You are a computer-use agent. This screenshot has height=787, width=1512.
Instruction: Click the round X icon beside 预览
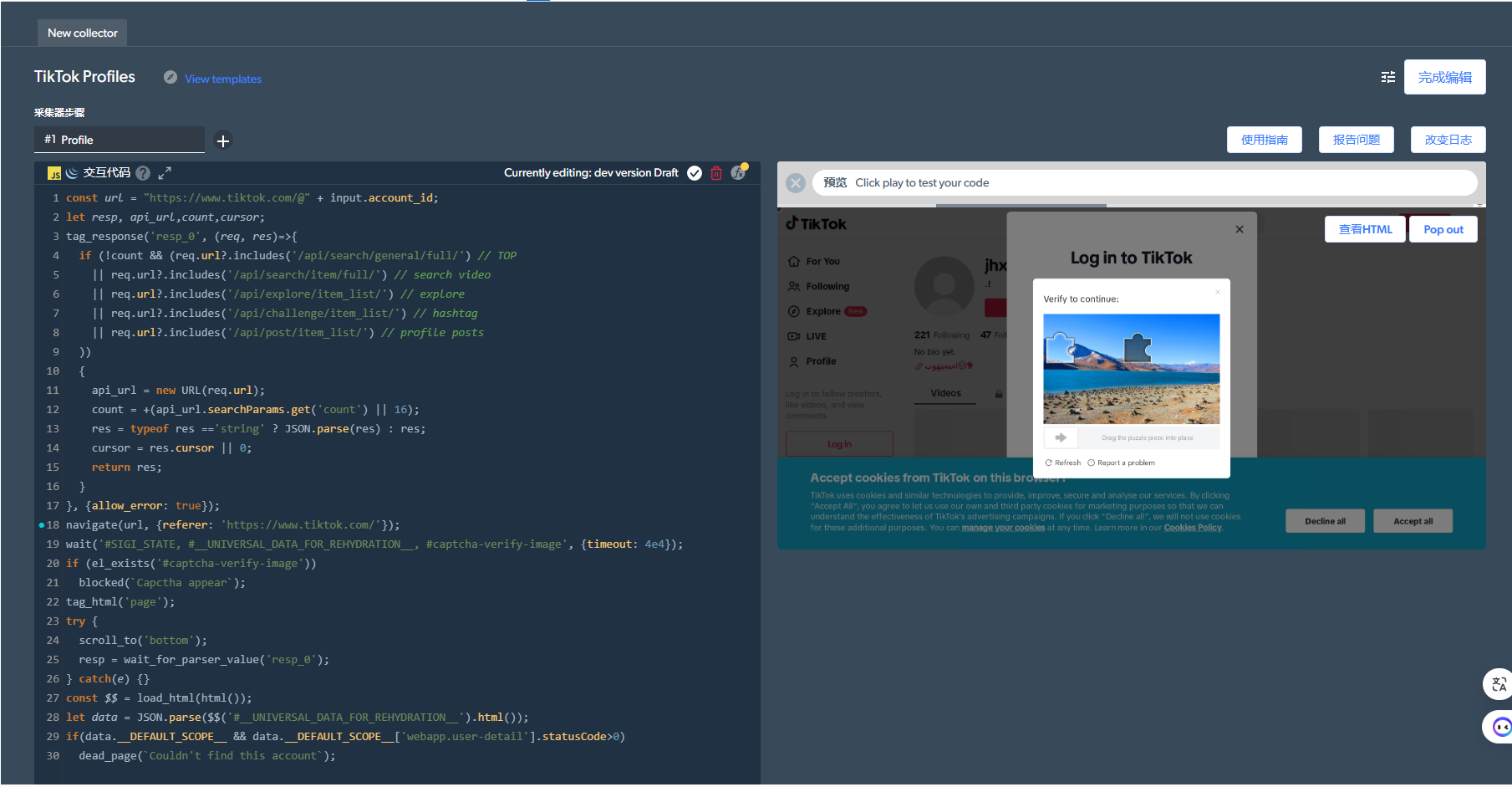(x=796, y=183)
